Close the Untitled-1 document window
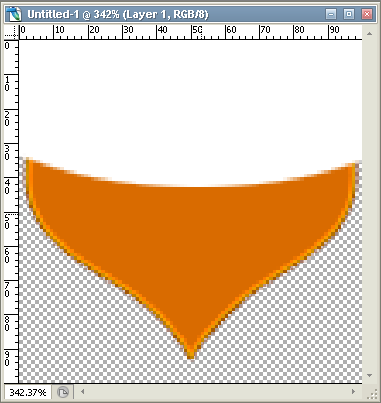 367,14
